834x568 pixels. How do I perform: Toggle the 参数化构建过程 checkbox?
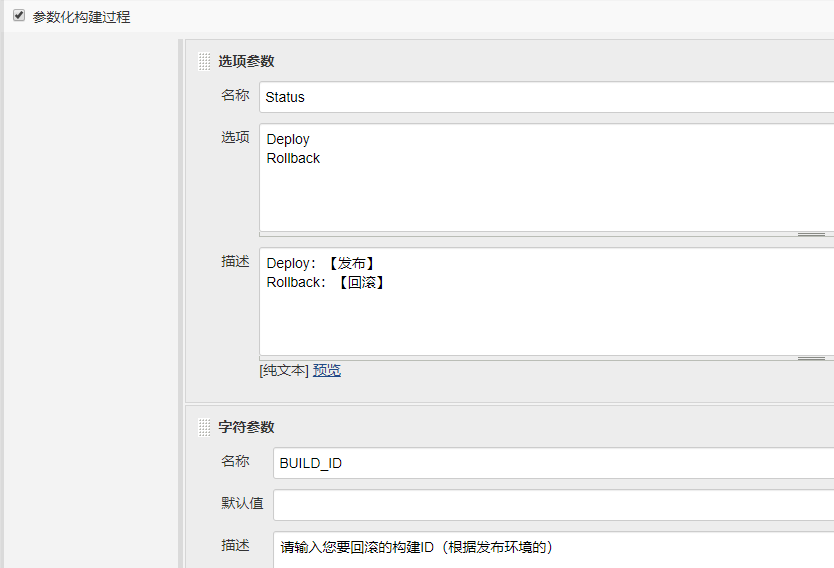click(x=19, y=15)
